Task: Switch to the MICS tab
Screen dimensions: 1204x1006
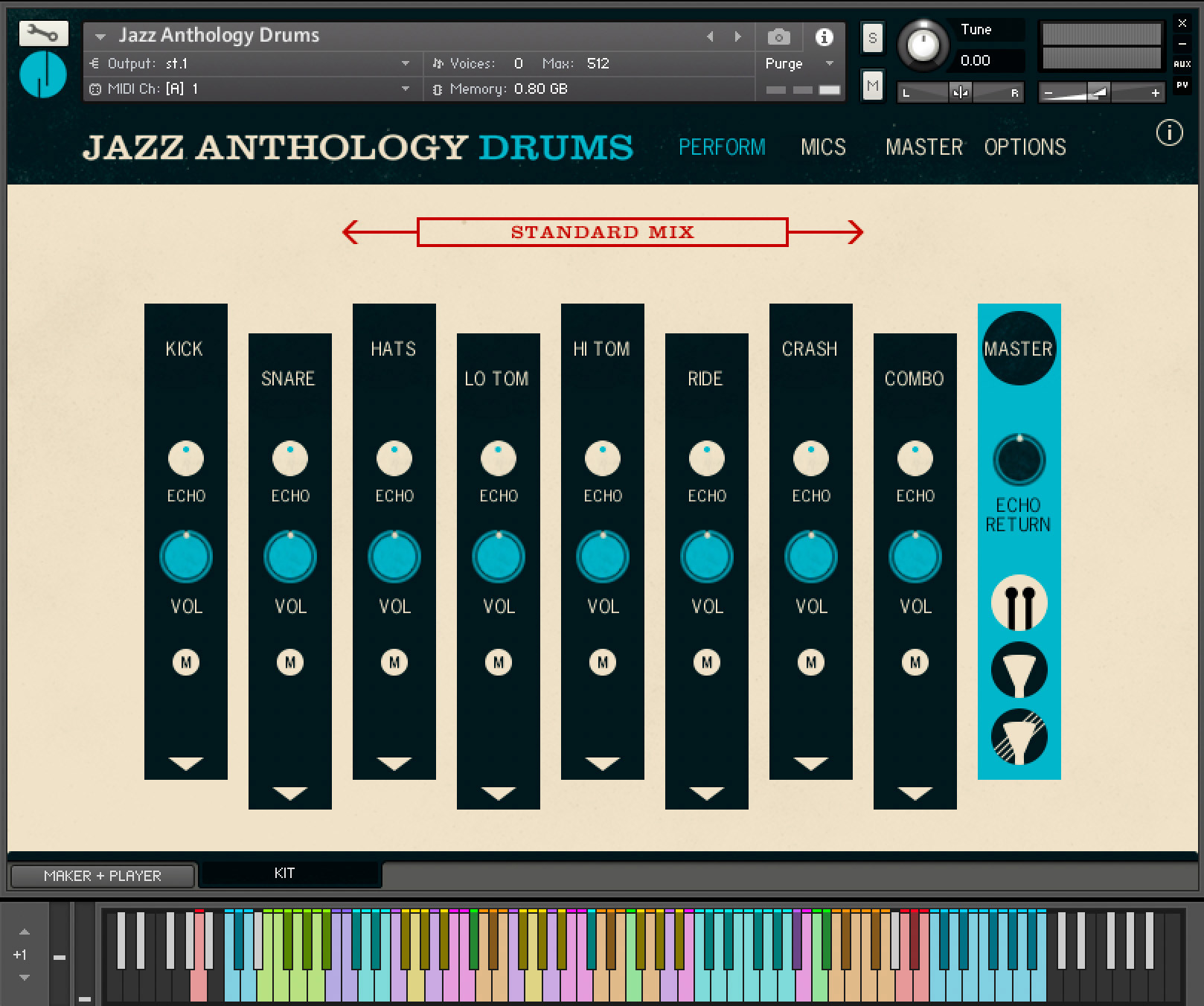Action: [822, 147]
